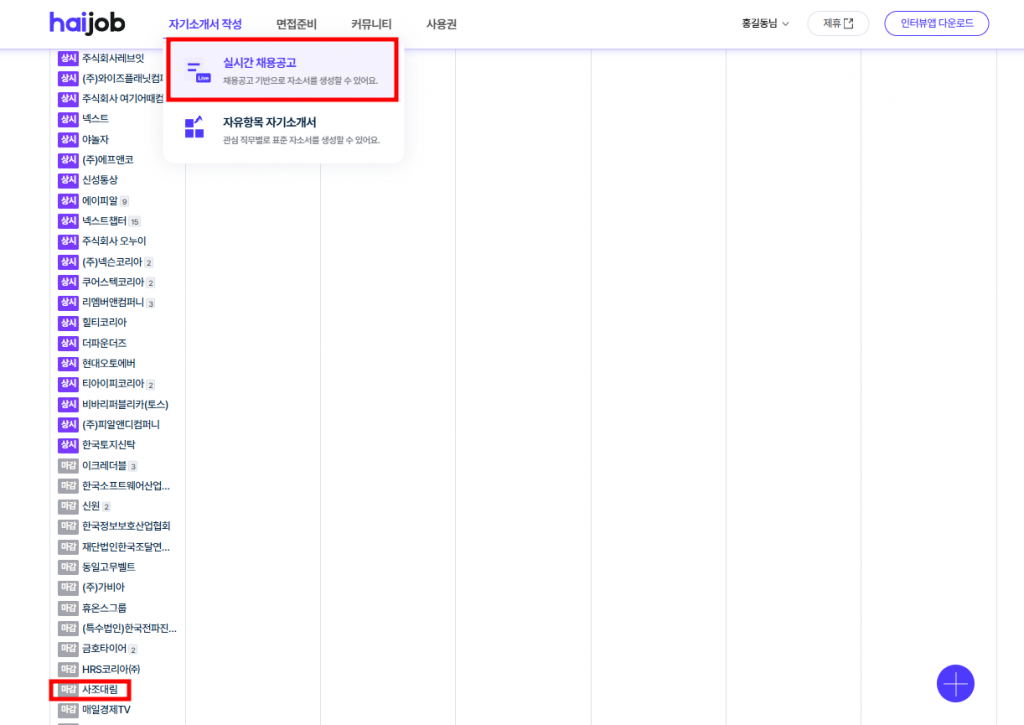
Task: Open the 신성통상 listing
Action: [100, 180]
